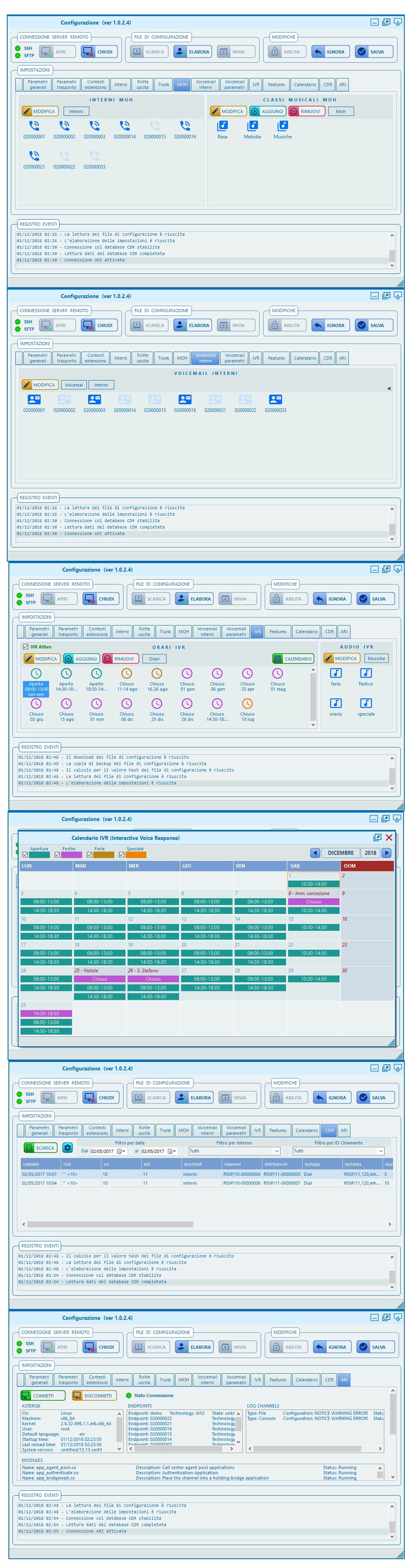Viewport: 412px width, 1568px height.
Task: Click the Chiuso entry on 8 Imm. concezione
Action: point(313,902)
